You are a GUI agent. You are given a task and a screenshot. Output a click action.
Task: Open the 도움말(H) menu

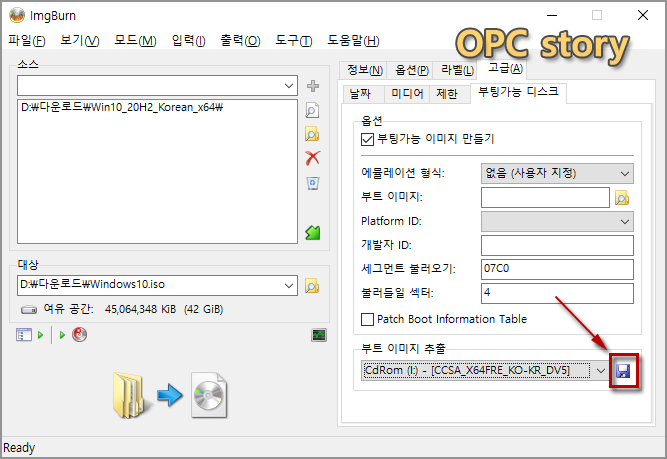[x=353, y=40]
